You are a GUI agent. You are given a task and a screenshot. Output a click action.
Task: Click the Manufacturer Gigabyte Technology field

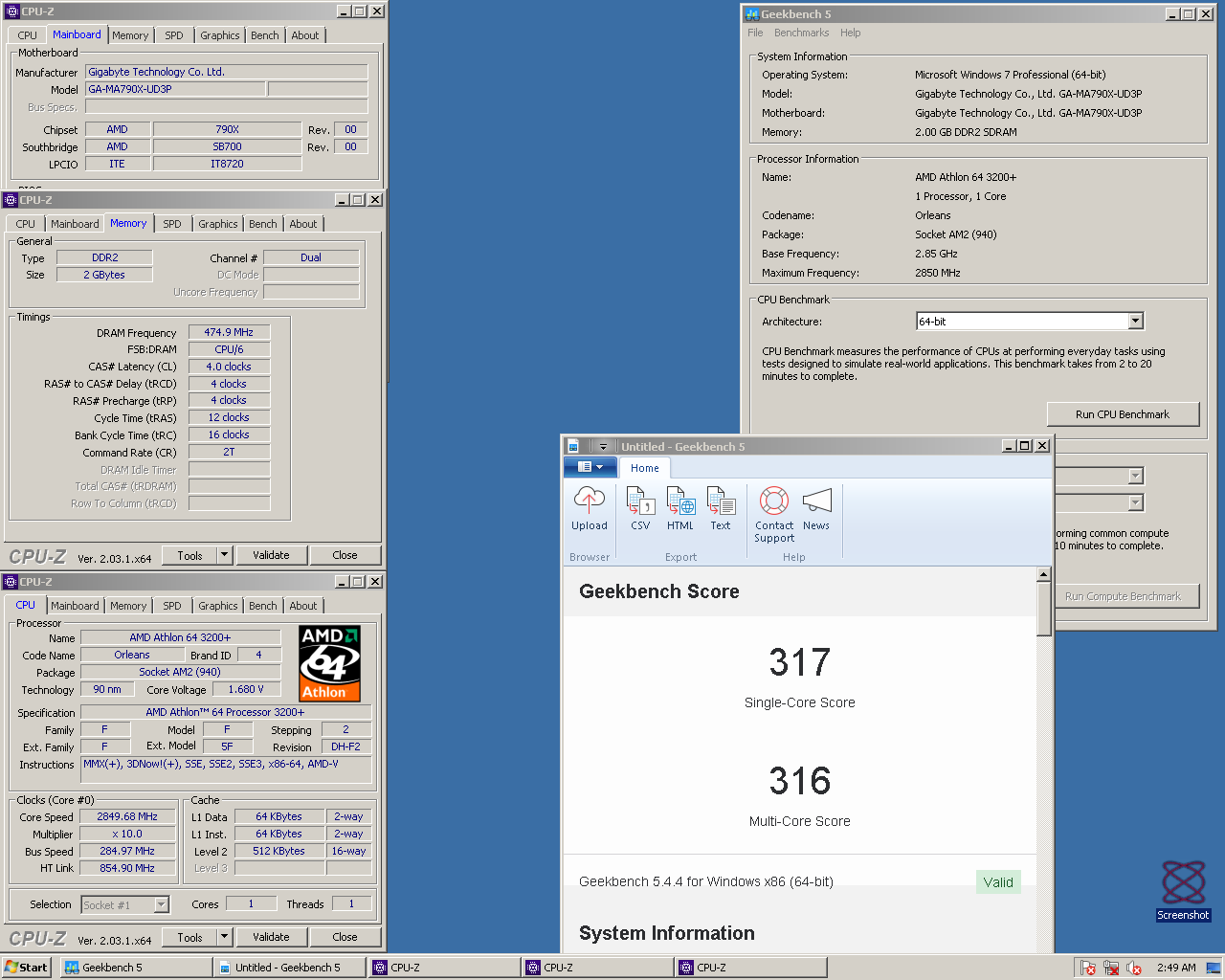227,72
